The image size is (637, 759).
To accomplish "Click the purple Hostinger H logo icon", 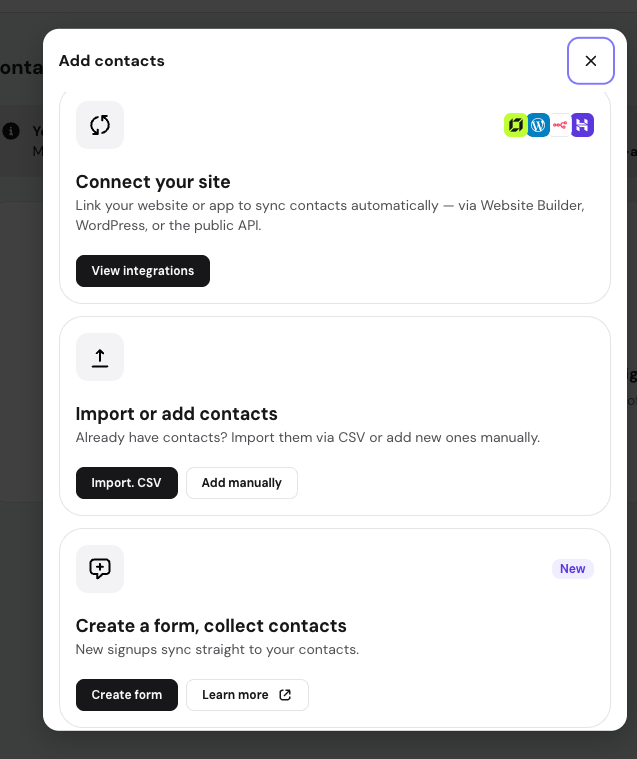I will [582, 125].
